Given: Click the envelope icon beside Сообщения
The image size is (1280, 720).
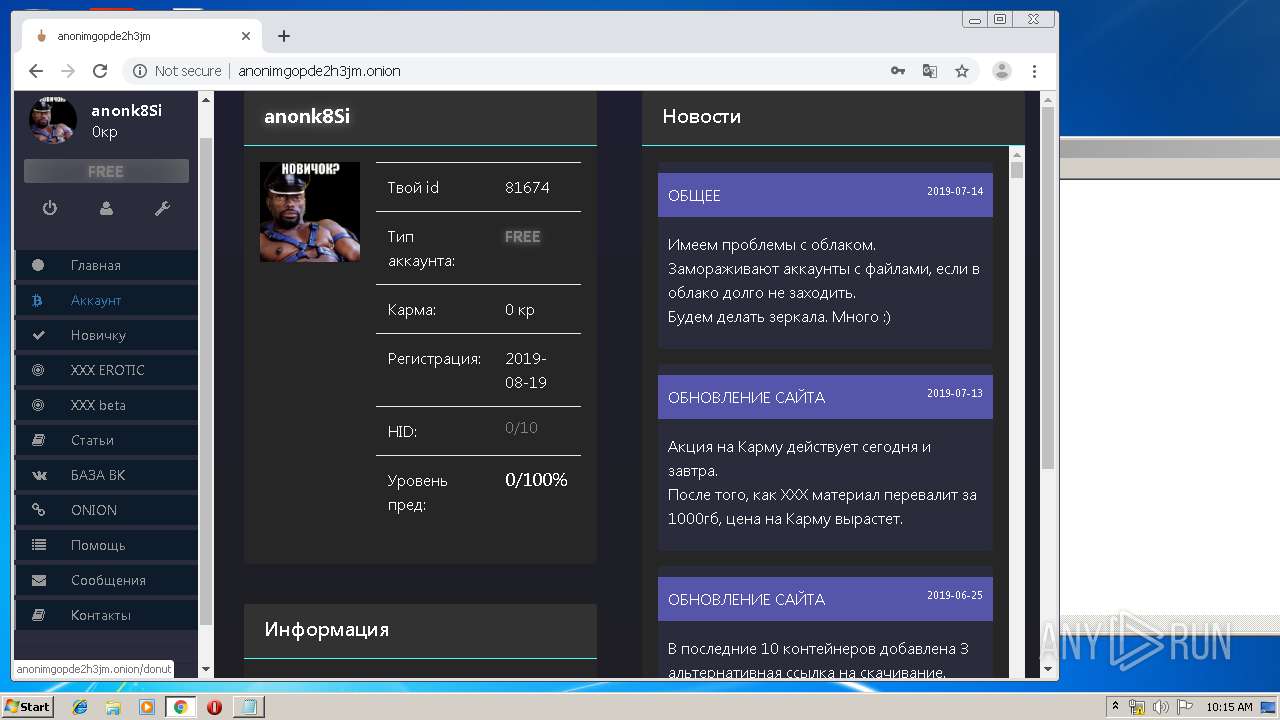Looking at the screenshot, I should pyautogui.click(x=38, y=580).
